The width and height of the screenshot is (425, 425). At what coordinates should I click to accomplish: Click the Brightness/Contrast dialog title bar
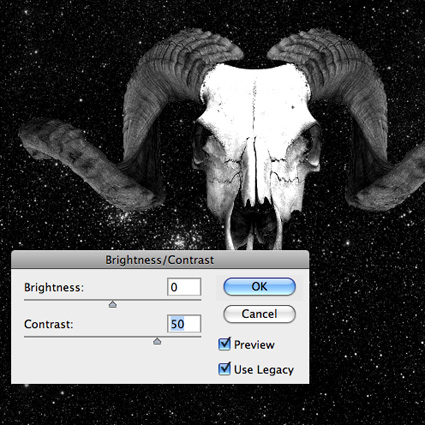(x=160, y=260)
